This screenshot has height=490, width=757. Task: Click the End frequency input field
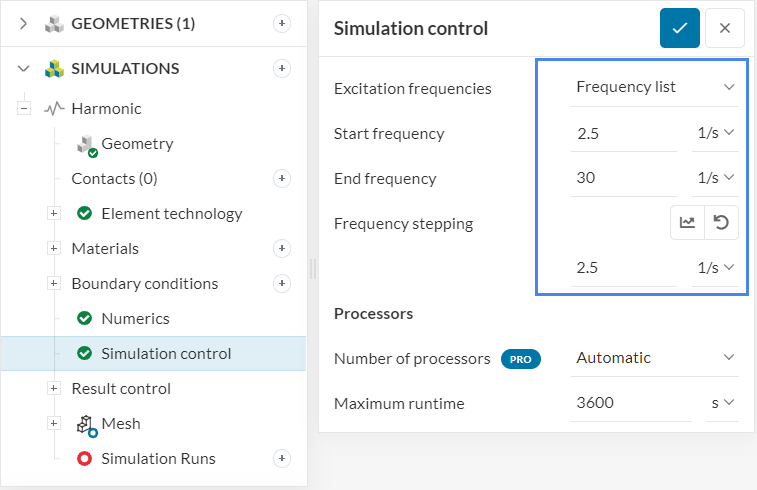pos(624,178)
